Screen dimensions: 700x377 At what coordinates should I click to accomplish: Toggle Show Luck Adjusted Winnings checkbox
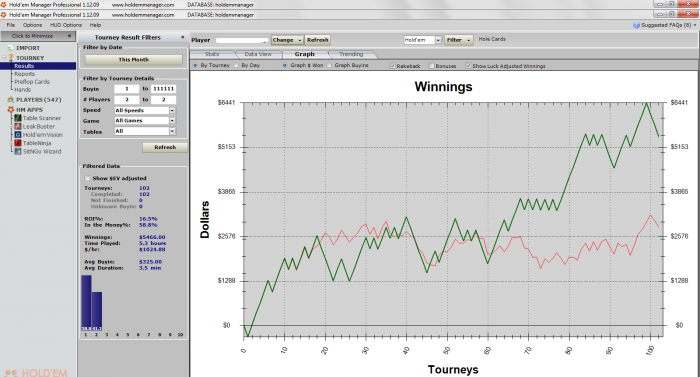(x=468, y=66)
